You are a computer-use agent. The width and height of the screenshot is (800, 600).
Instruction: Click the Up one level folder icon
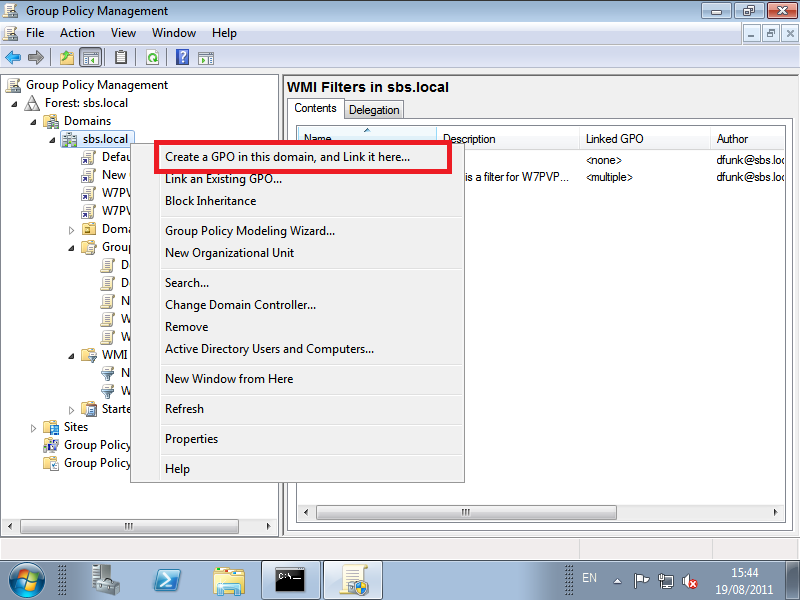pos(67,58)
